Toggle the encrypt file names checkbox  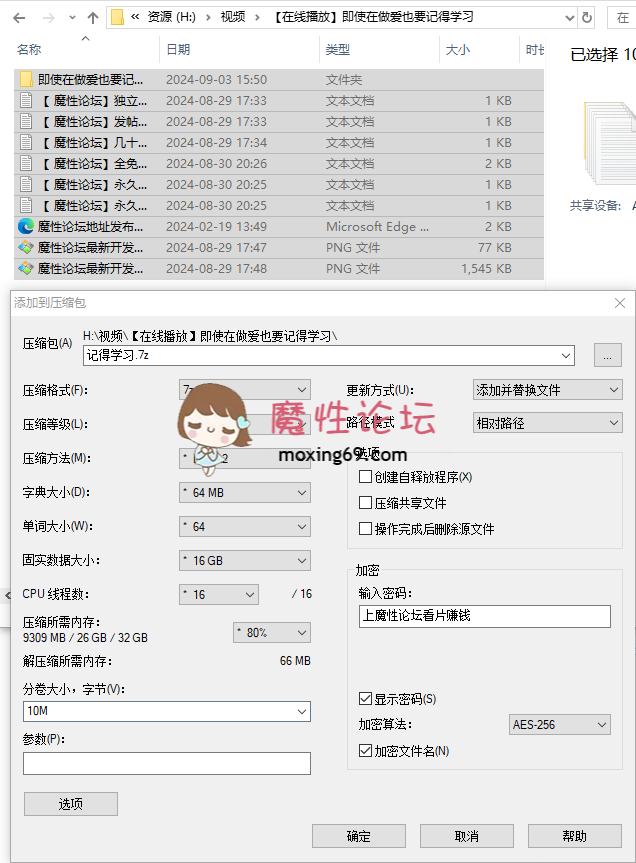coord(366,751)
